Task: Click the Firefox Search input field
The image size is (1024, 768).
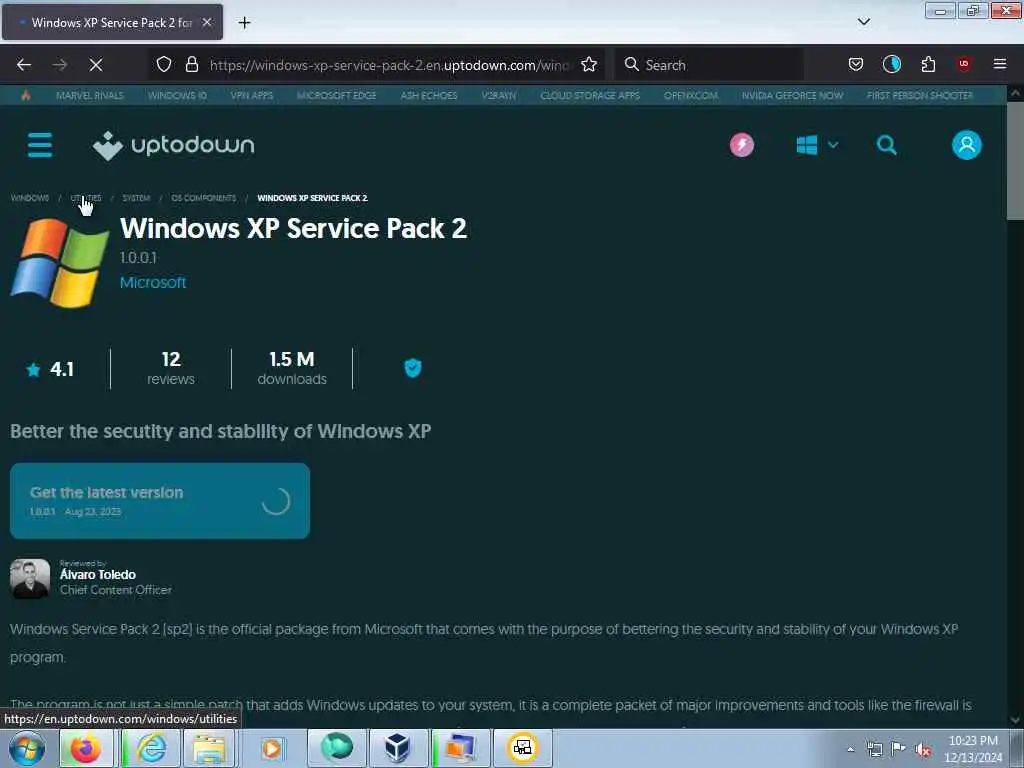Action: (x=709, y=65)
